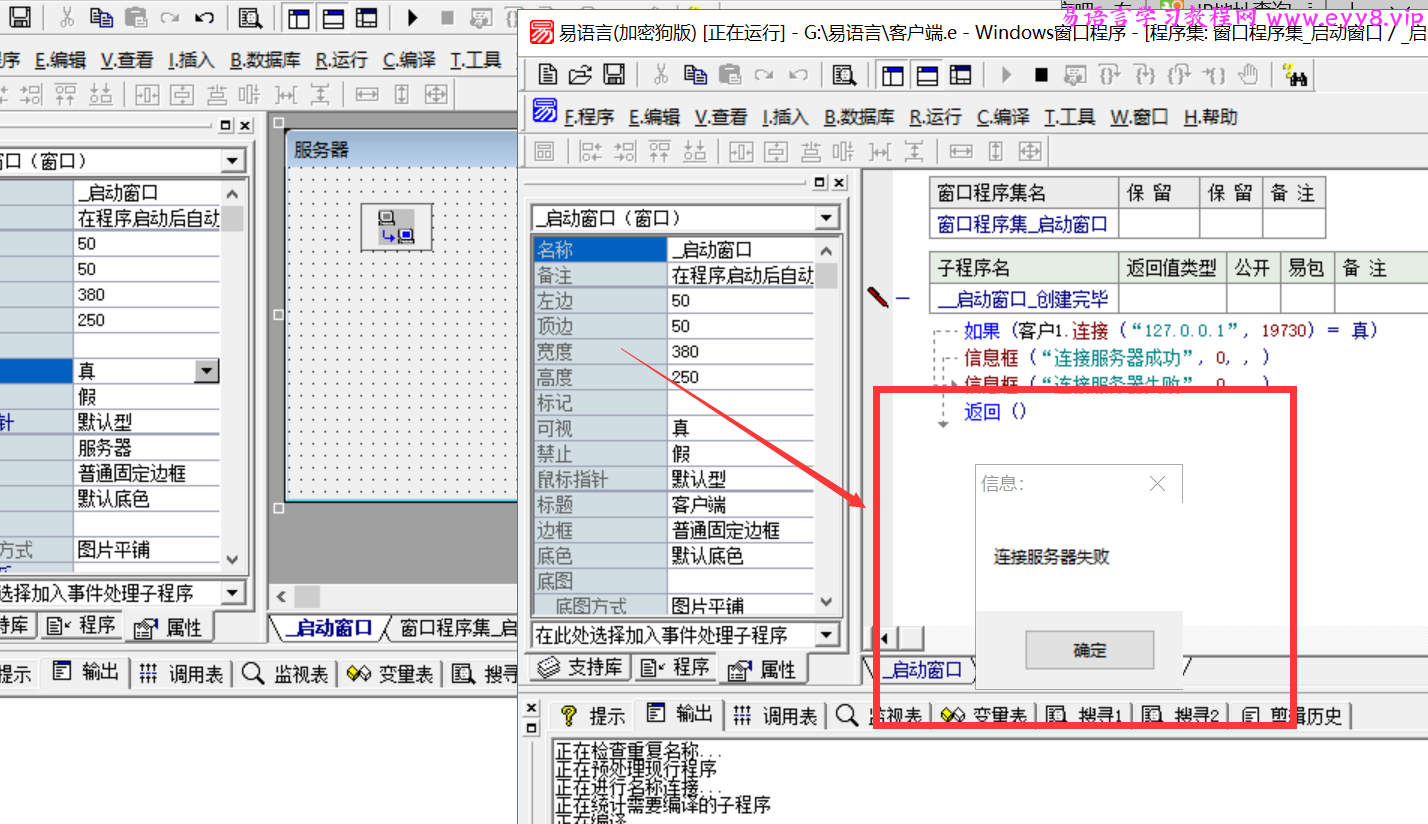Viewport: 1428px width, 824px height.
Task: Open 真 value dropdown in back property grid
Action: 206,372
